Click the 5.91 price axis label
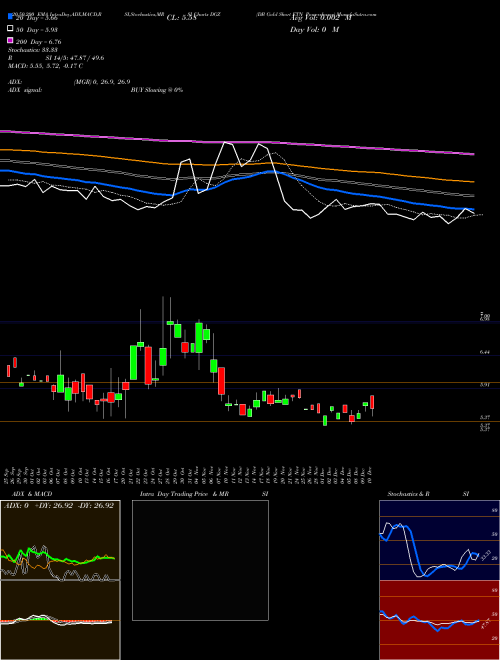 tap(485, 384)
